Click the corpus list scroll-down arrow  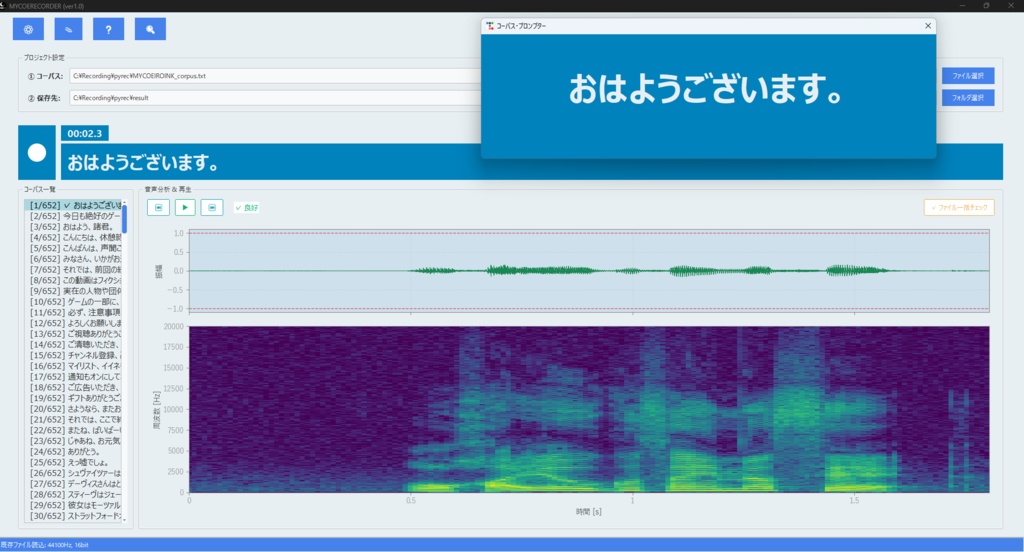coord(124,519)
